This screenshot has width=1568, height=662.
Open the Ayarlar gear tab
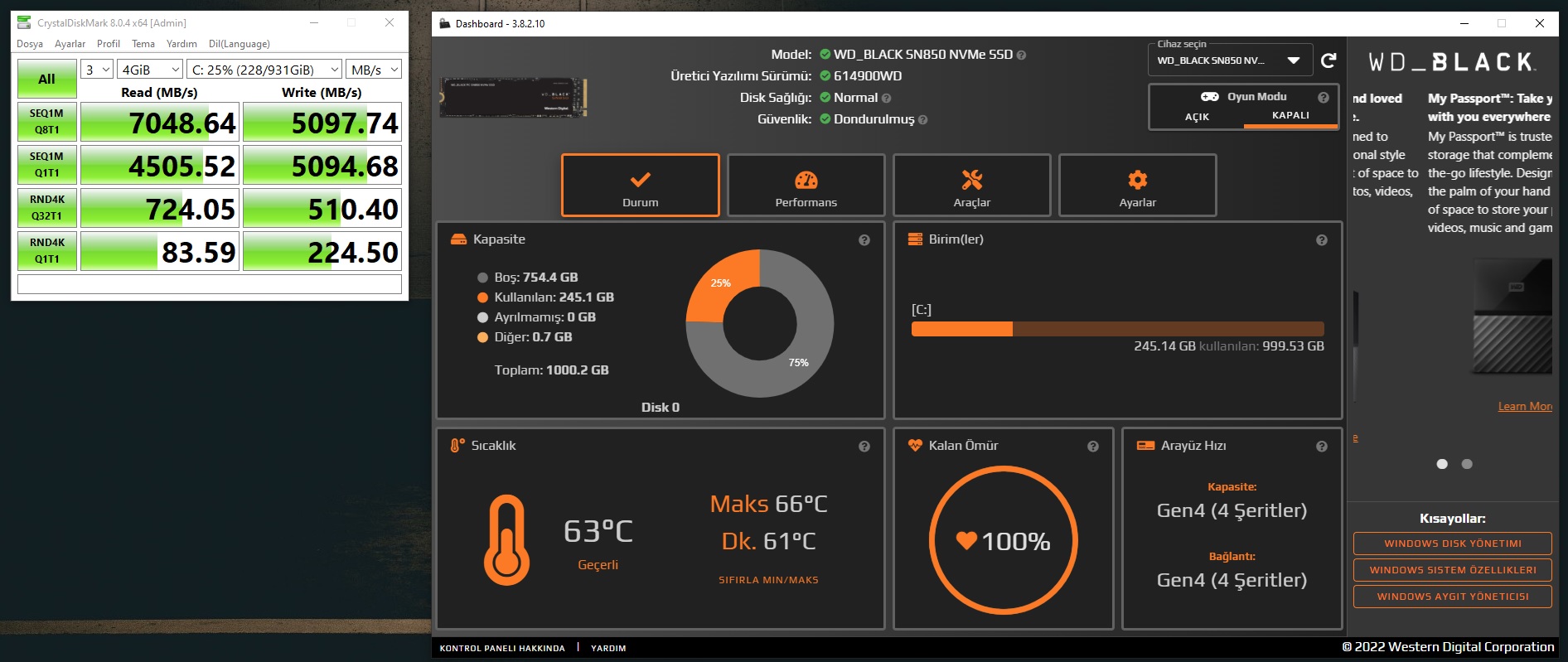point(1137,186)
